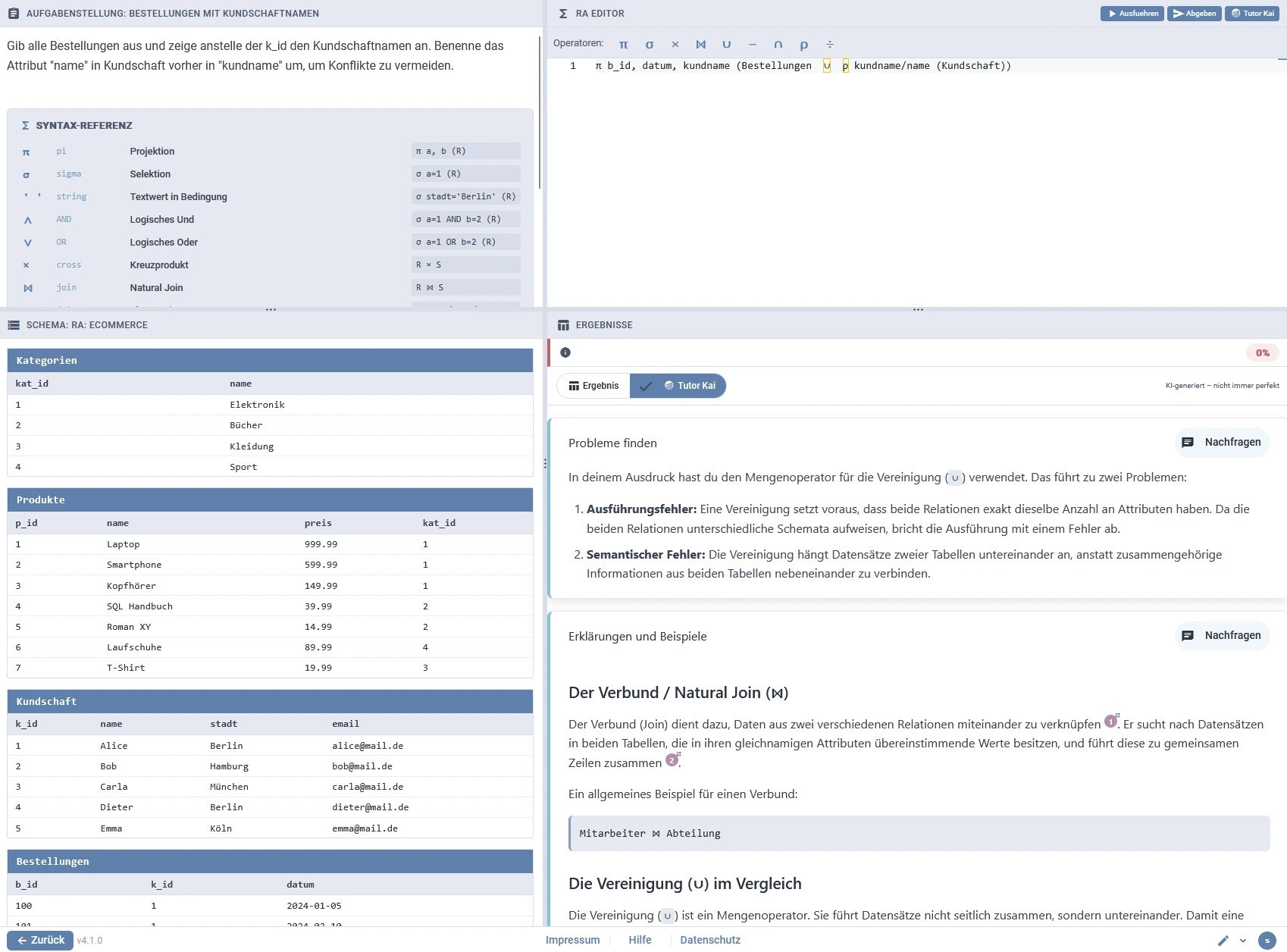Submit the solution with Abgeben
The image size is (1287, 952).
tap(1195, 13)
